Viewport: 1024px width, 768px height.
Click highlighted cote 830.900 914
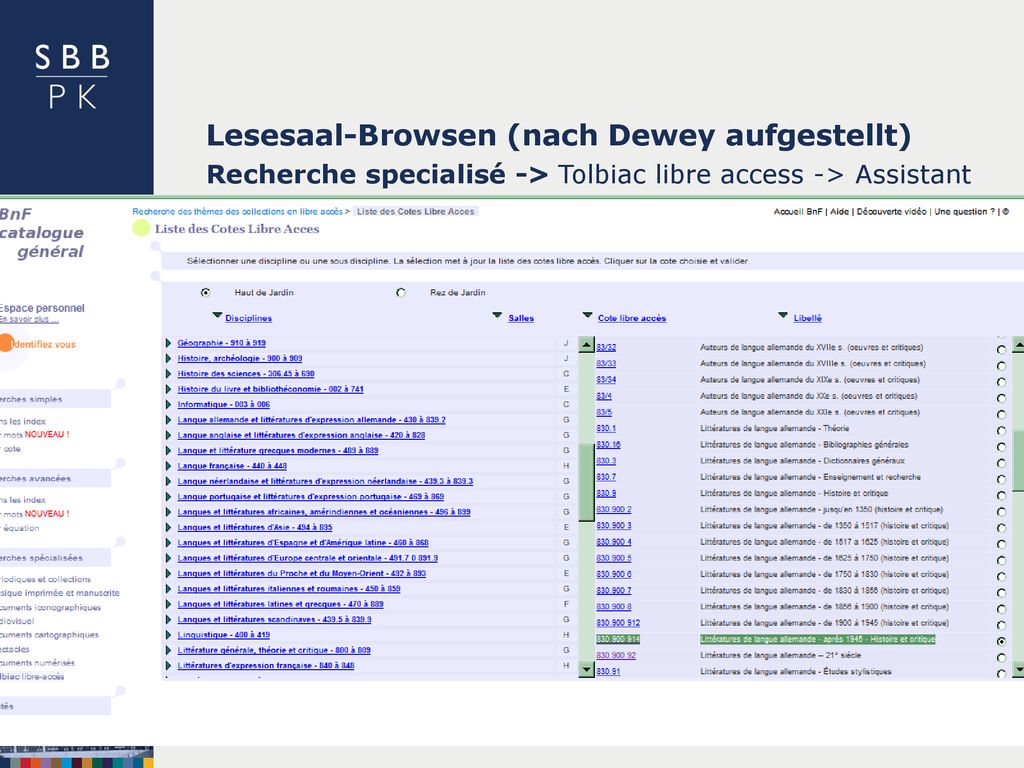pyautogui.click(x=618, y=639)
